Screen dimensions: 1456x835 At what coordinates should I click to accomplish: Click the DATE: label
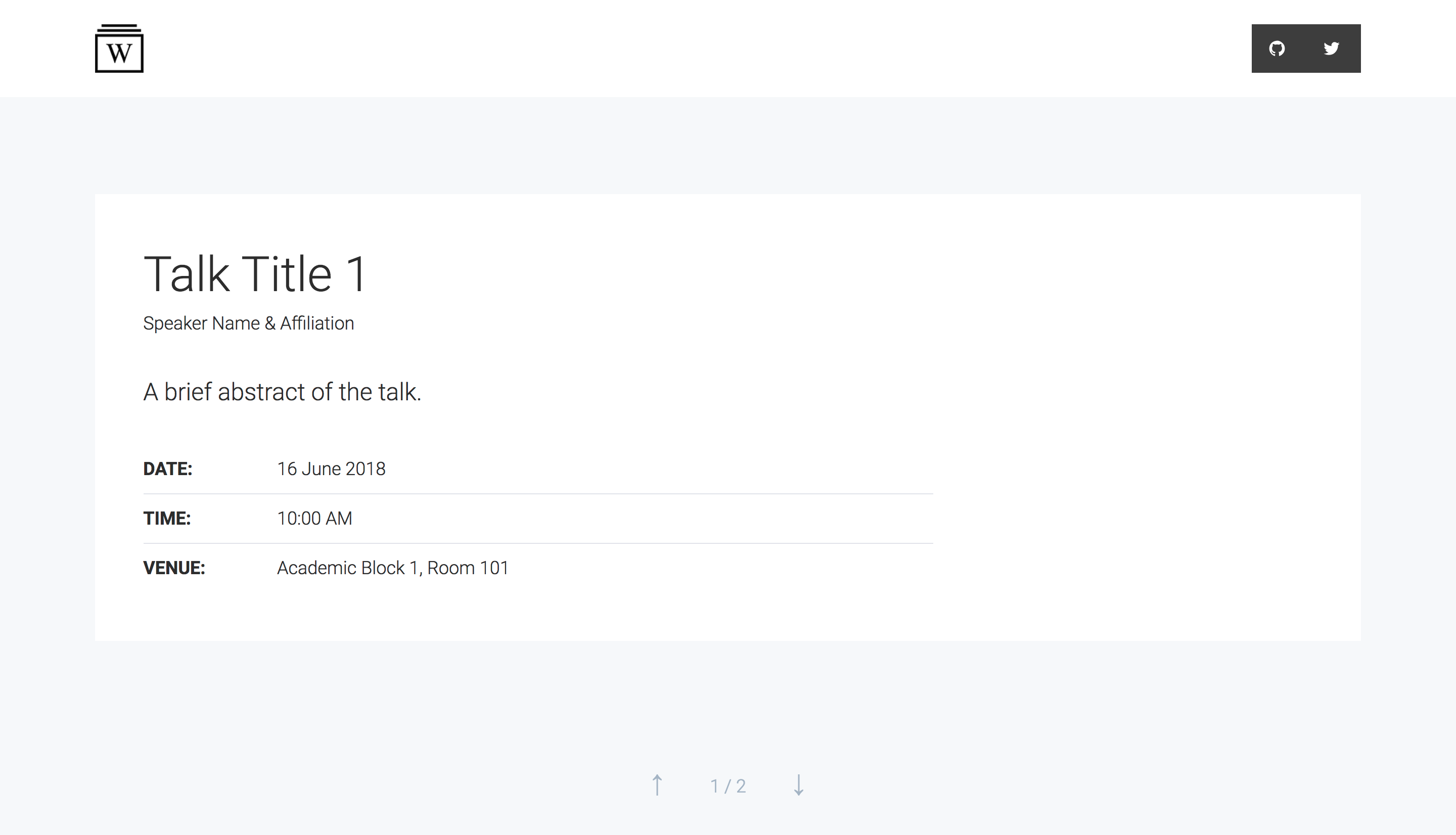(167, 469)
